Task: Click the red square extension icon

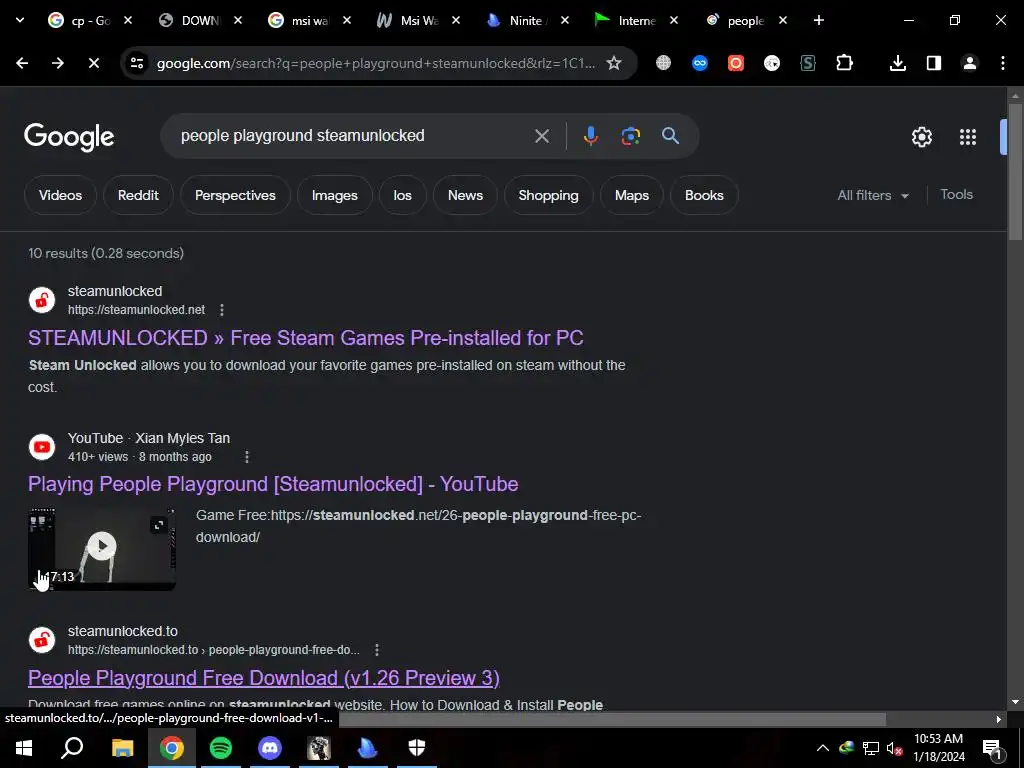Action: coord(736,63)
